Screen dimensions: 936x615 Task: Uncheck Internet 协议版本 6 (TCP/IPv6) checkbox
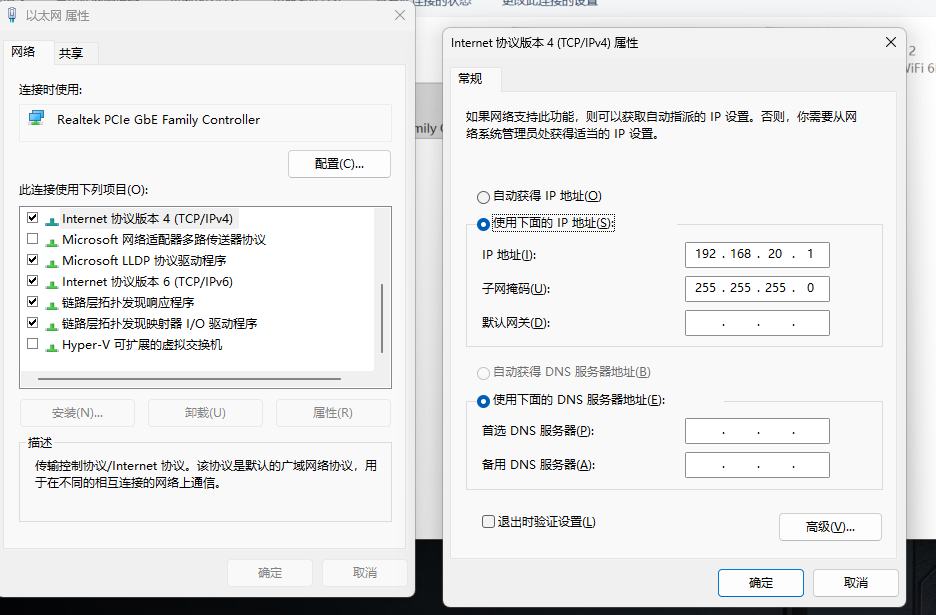coord(33,281)
